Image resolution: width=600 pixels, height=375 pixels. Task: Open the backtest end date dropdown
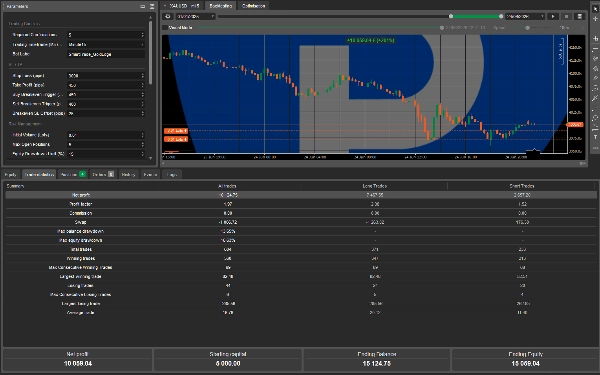pos(525,16)
